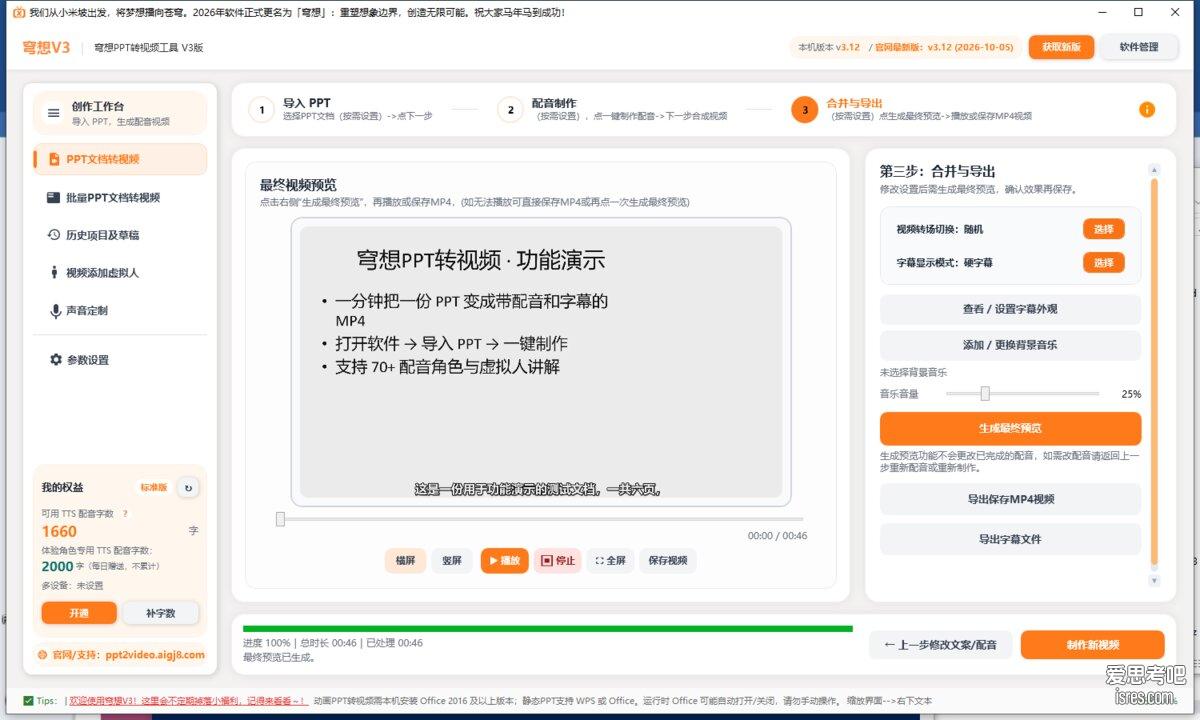Click 补字数 button
This screenshot has width=1200, height=720.
pyautogui.click(x=160, y=613)
